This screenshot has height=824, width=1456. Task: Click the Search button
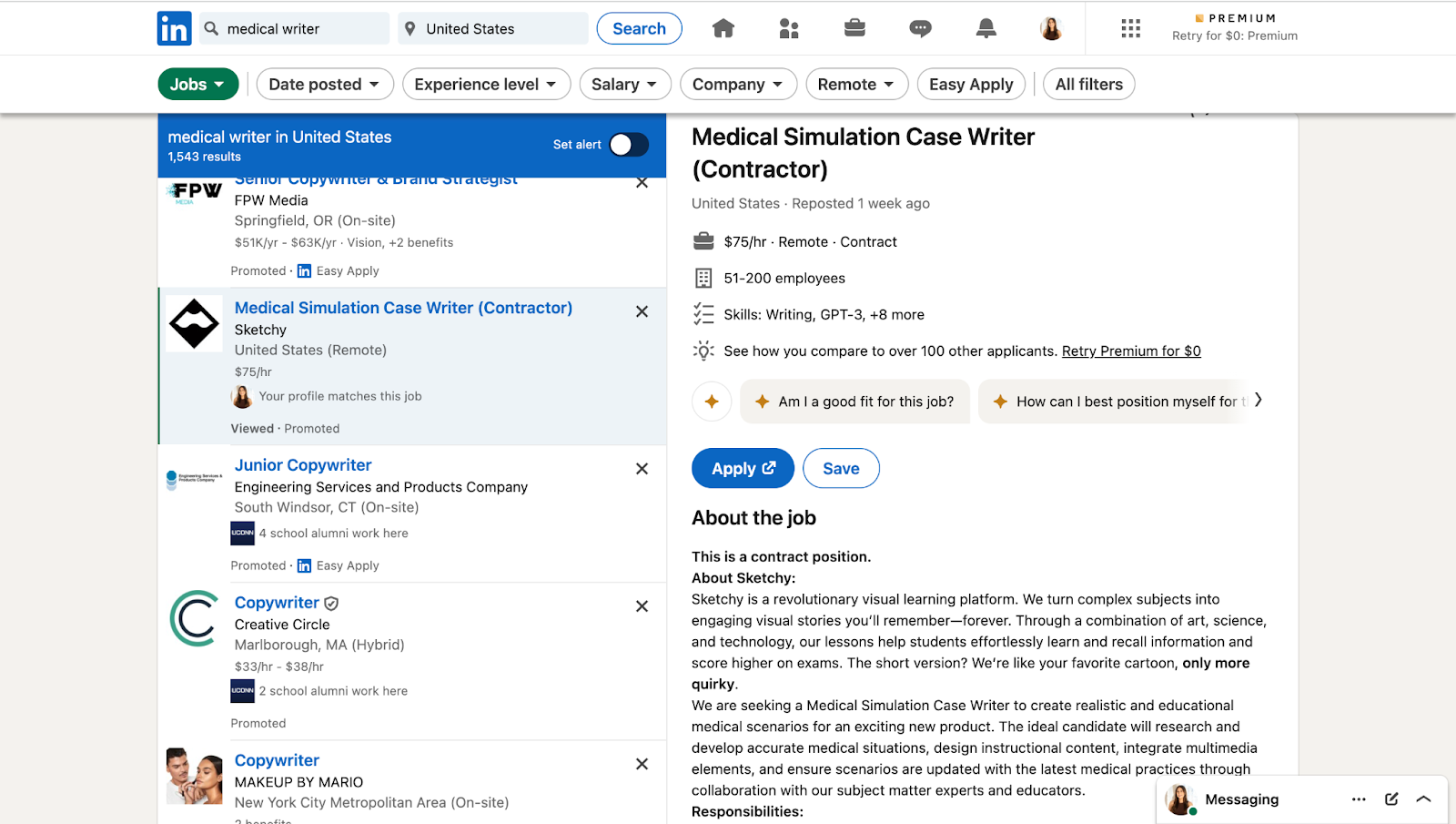[640, 28]
